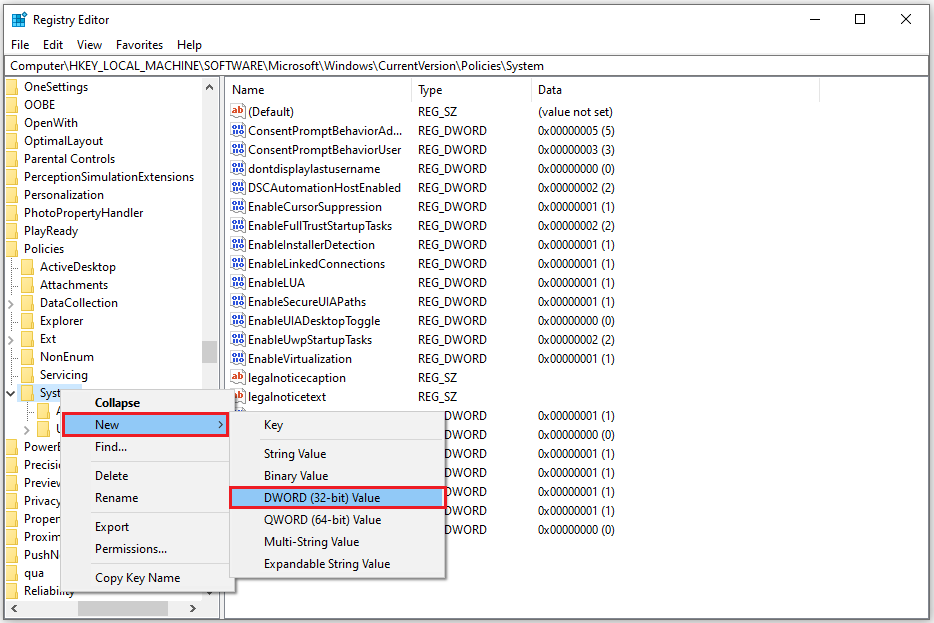Image resolution: width=934 pixels, height=623 pixels.
Task: Click the Attachments folder icon
Action: point(27,285)
